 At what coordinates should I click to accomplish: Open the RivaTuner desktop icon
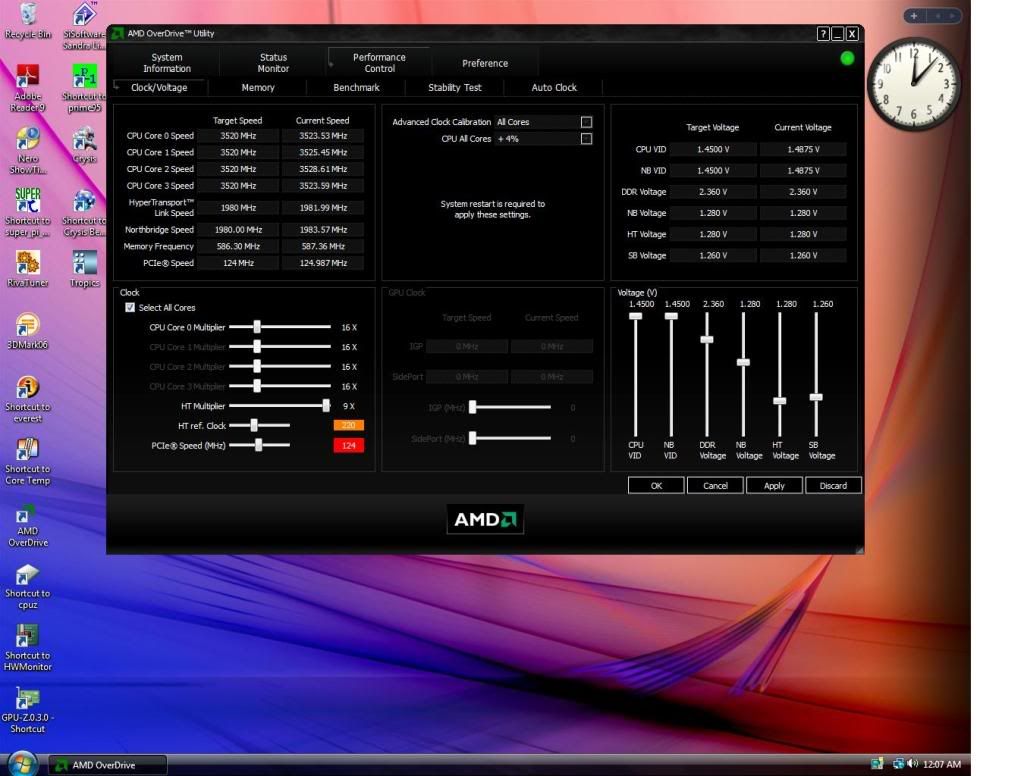click(27, 269)
